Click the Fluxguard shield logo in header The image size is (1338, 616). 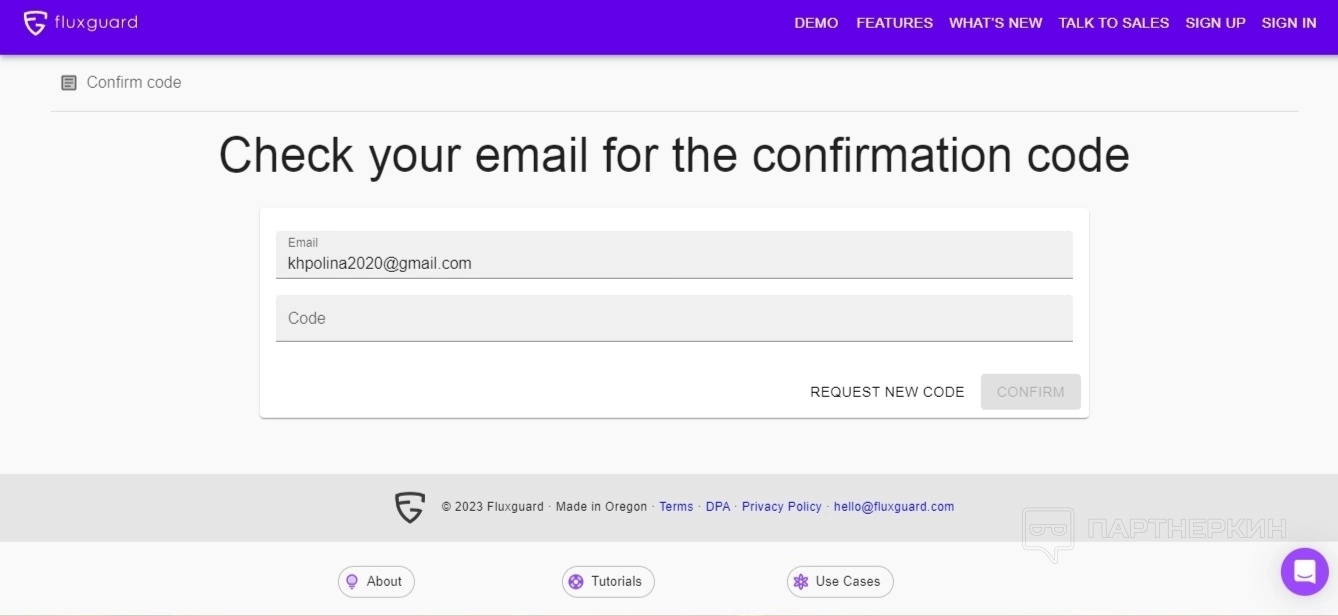(35, 23)
